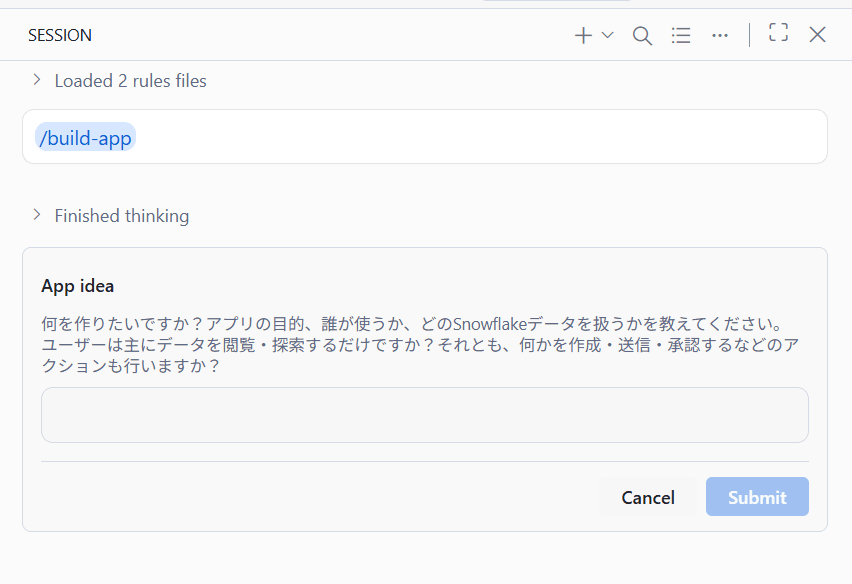Click the Cancel button

tap(648, 497)
